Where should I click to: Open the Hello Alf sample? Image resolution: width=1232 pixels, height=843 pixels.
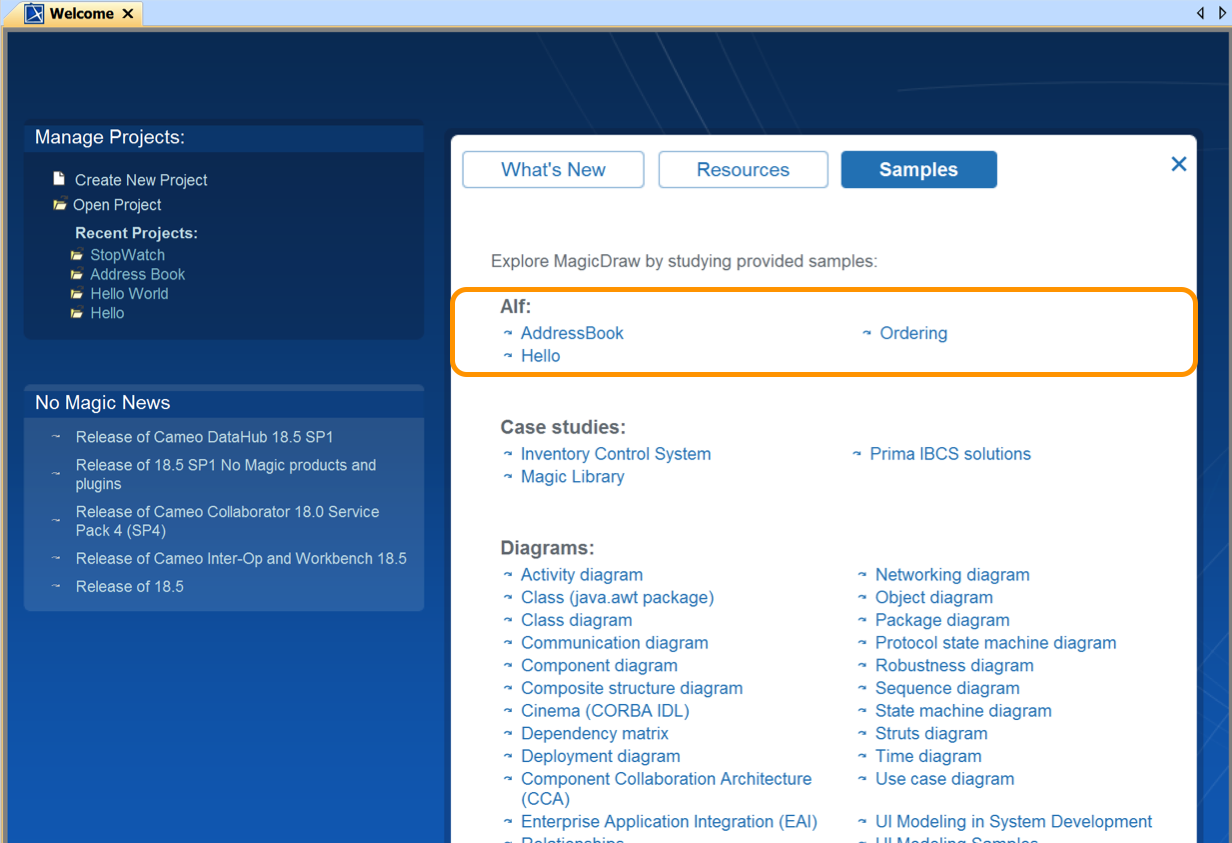(x=540, y=356)
